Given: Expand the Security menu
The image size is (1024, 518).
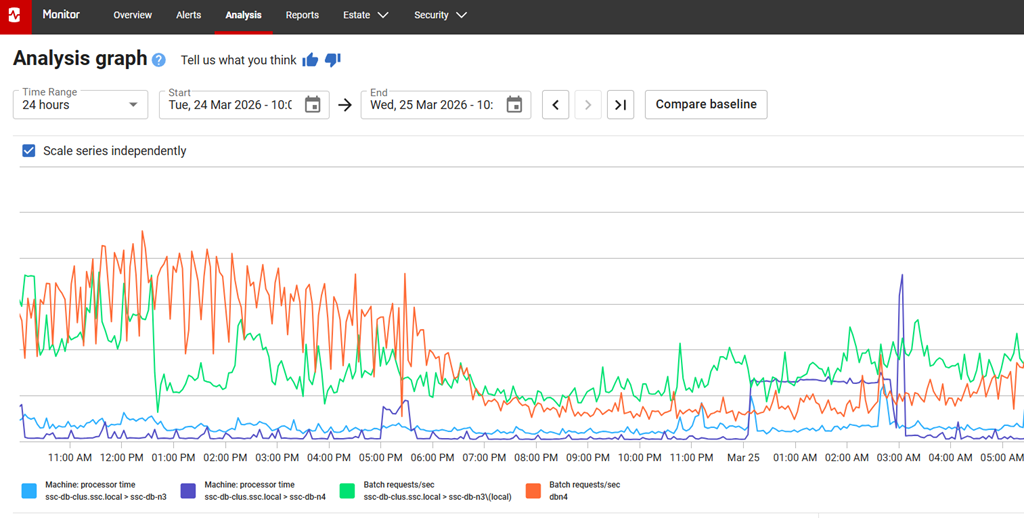Looking at the screenshot, I should (x=440, y=16).
